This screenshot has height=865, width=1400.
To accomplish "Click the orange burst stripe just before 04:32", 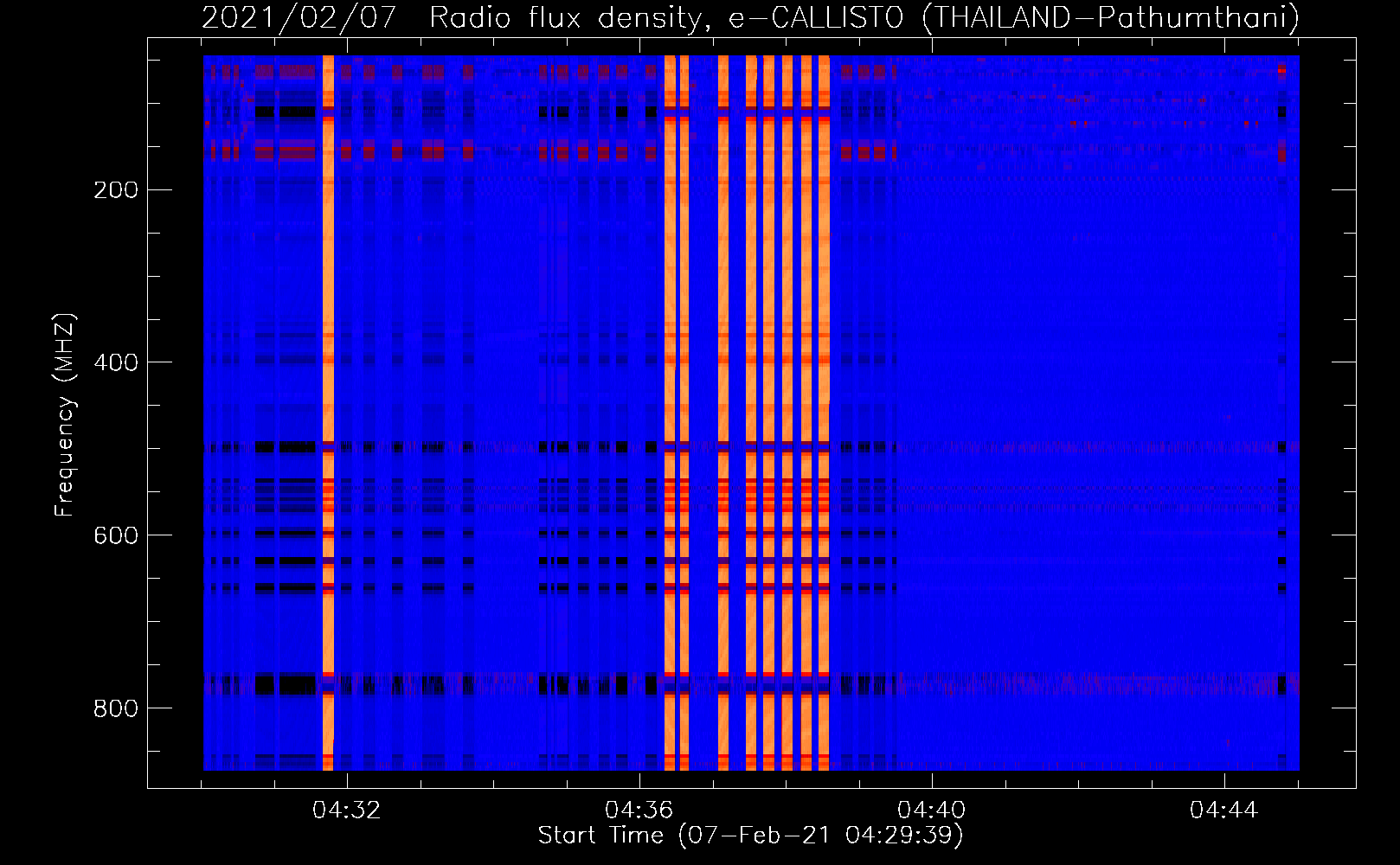I will click(328, 413).
